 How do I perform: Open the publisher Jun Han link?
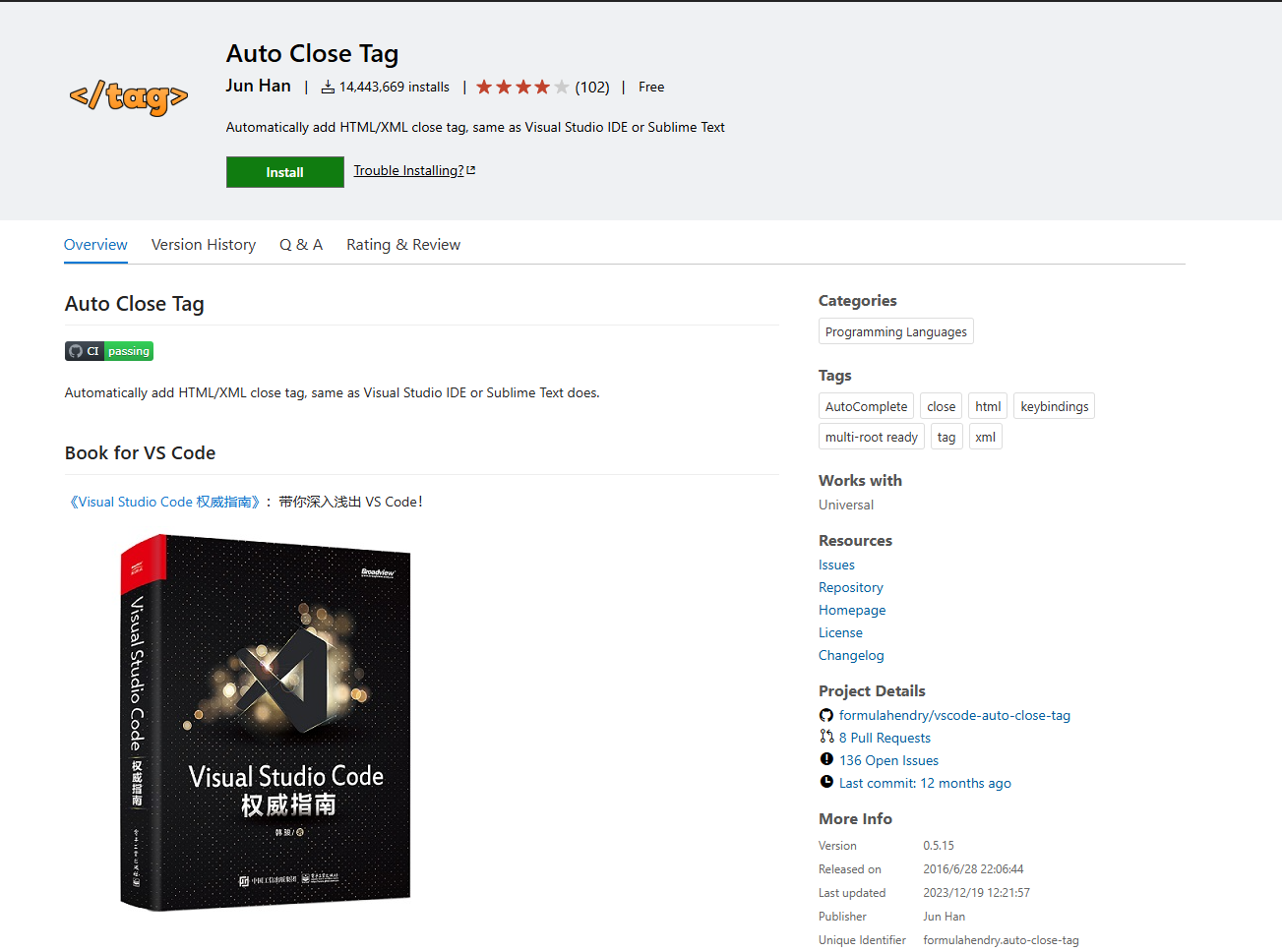(258, 86)
